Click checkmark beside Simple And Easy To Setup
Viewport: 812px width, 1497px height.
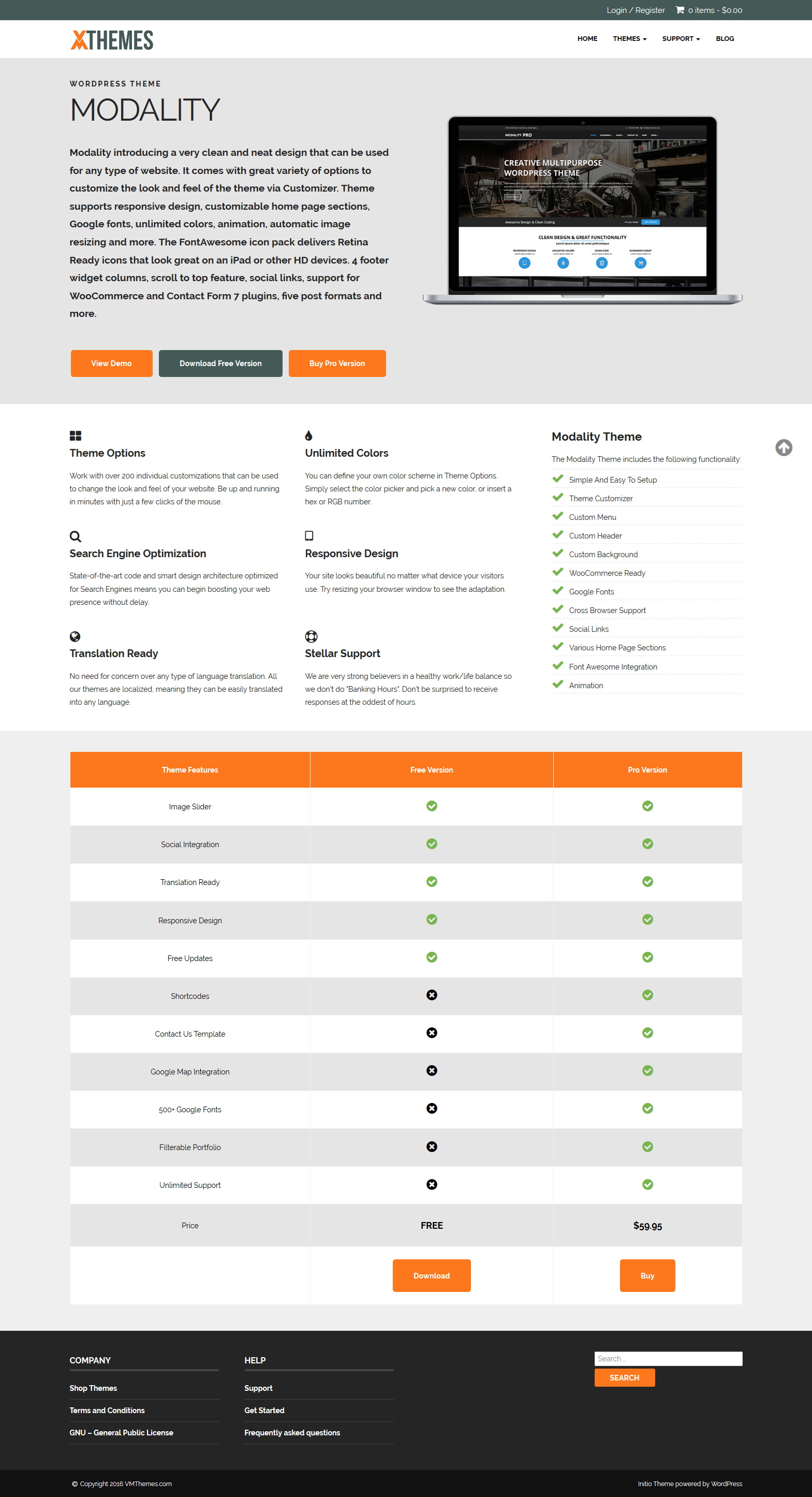557,479
